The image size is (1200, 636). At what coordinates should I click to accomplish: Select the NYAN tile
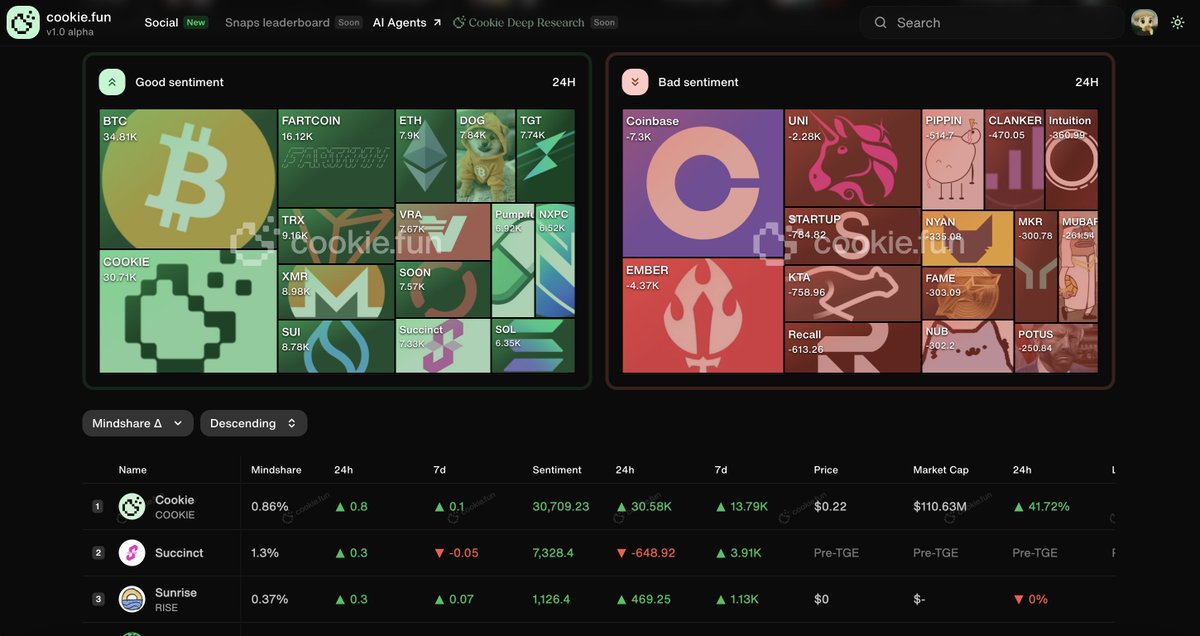[968, 238]
